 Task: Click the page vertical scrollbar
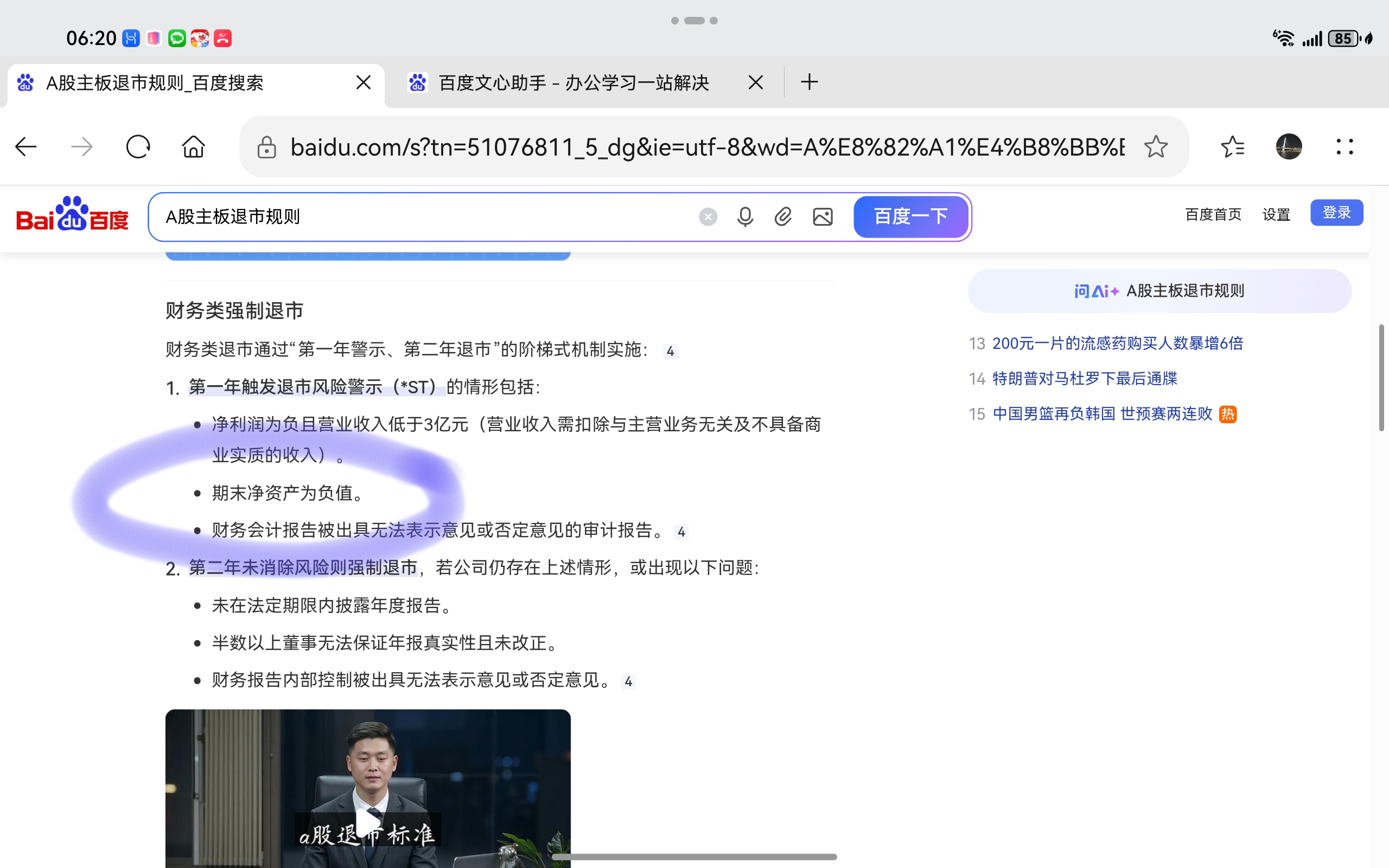(x=1381, y=378)
